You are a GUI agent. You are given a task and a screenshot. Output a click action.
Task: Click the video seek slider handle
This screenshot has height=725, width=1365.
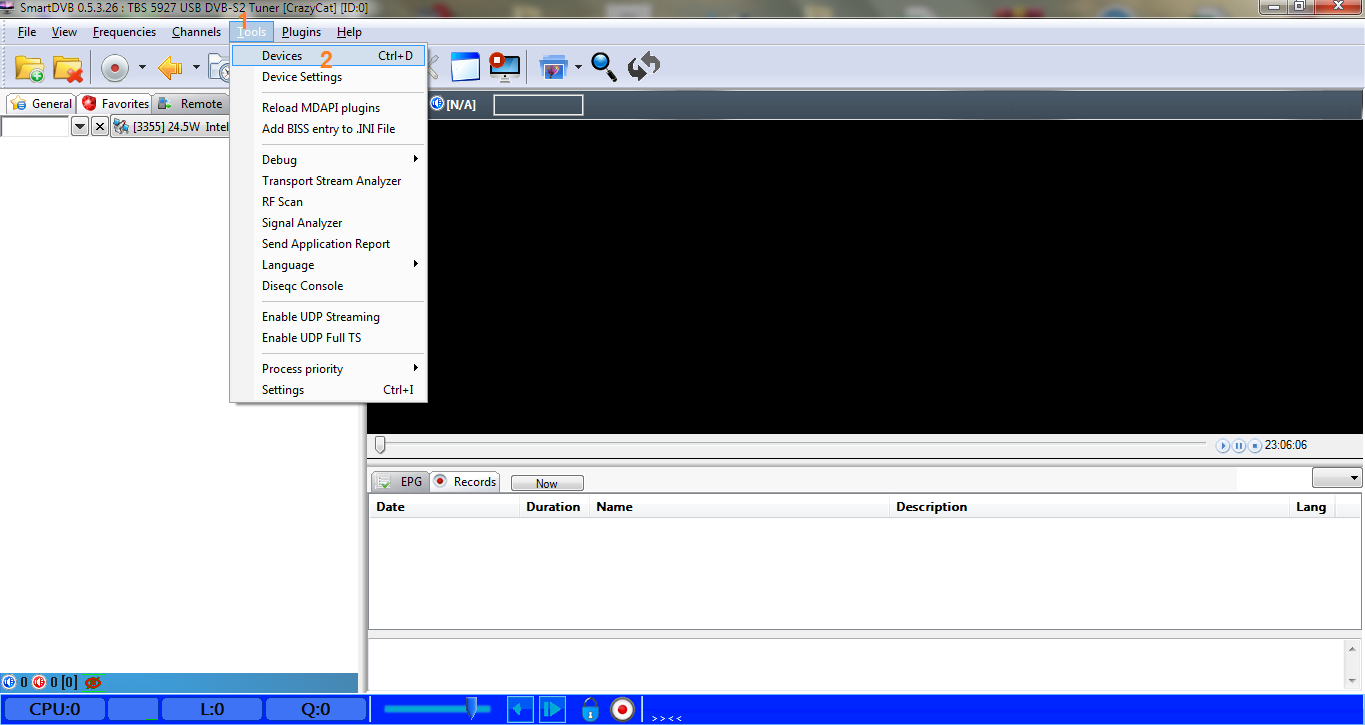tap(380, 444)
